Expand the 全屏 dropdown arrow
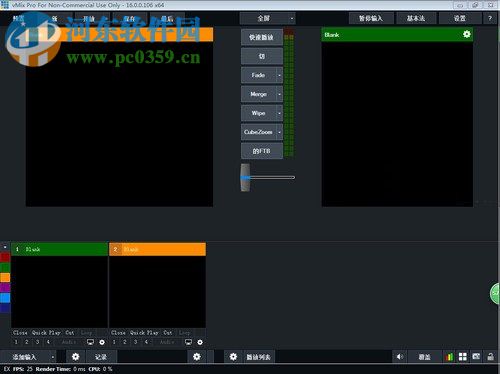The image size is (500, 374). (292, 18)
